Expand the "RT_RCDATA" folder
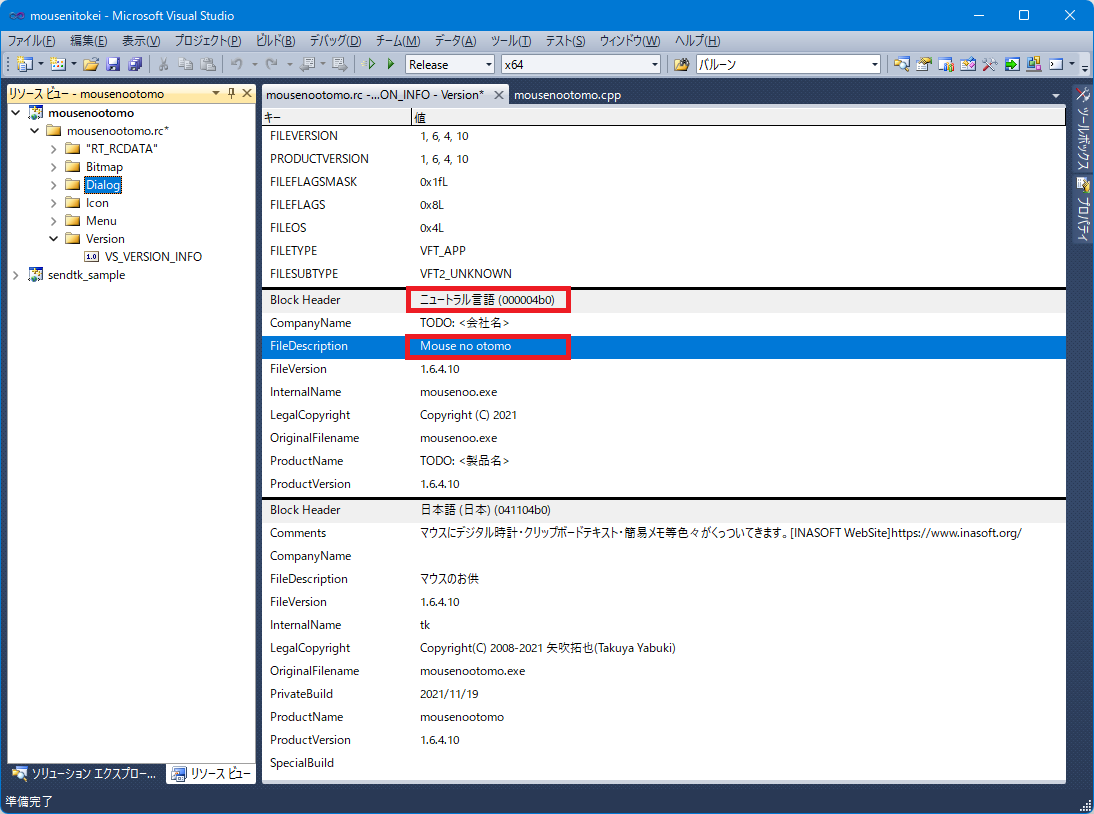Viewport: 1094px width, 814px height. 53,149
